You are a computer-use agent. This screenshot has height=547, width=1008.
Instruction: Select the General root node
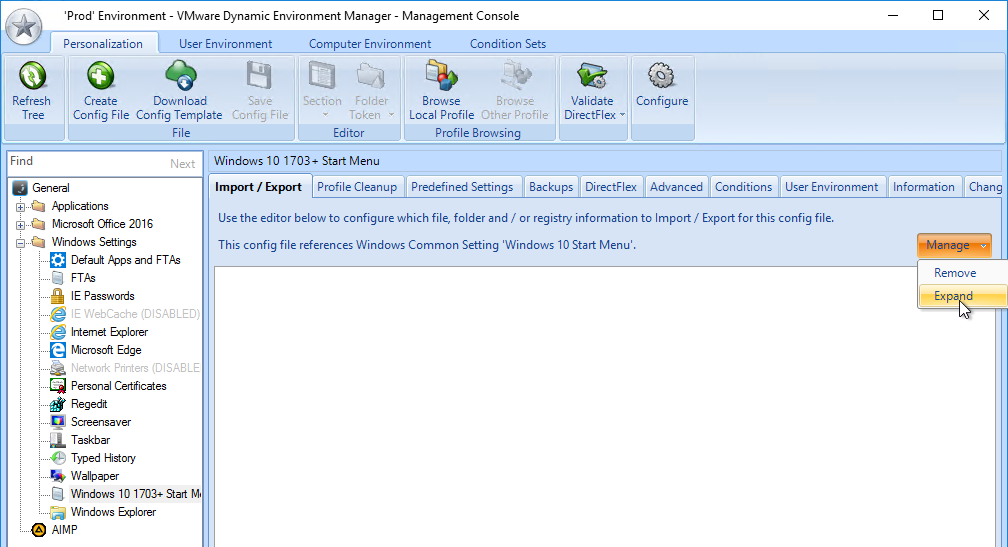(x=51, y=188)
